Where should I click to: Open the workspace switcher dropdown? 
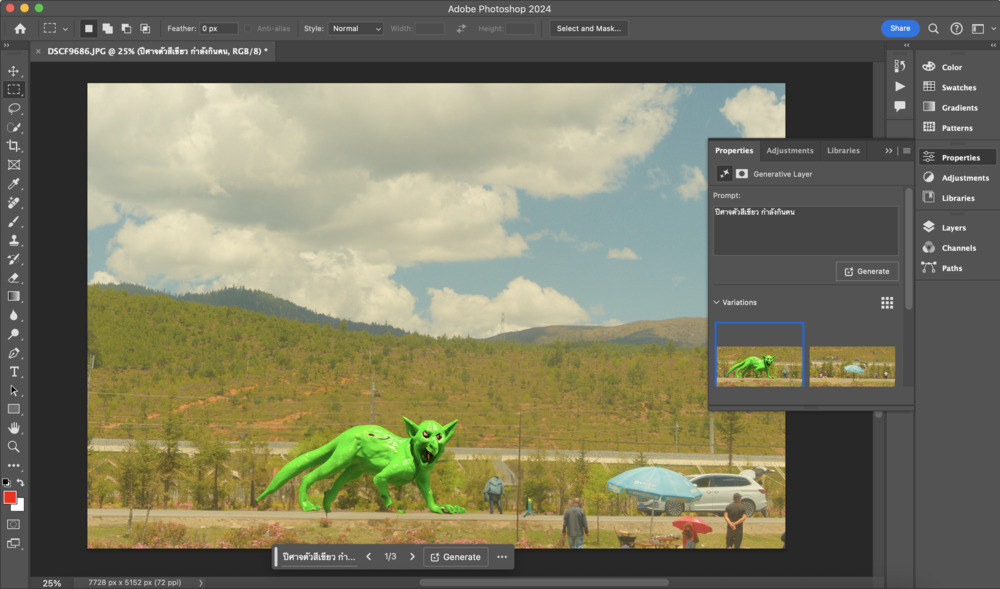(980, 29)
